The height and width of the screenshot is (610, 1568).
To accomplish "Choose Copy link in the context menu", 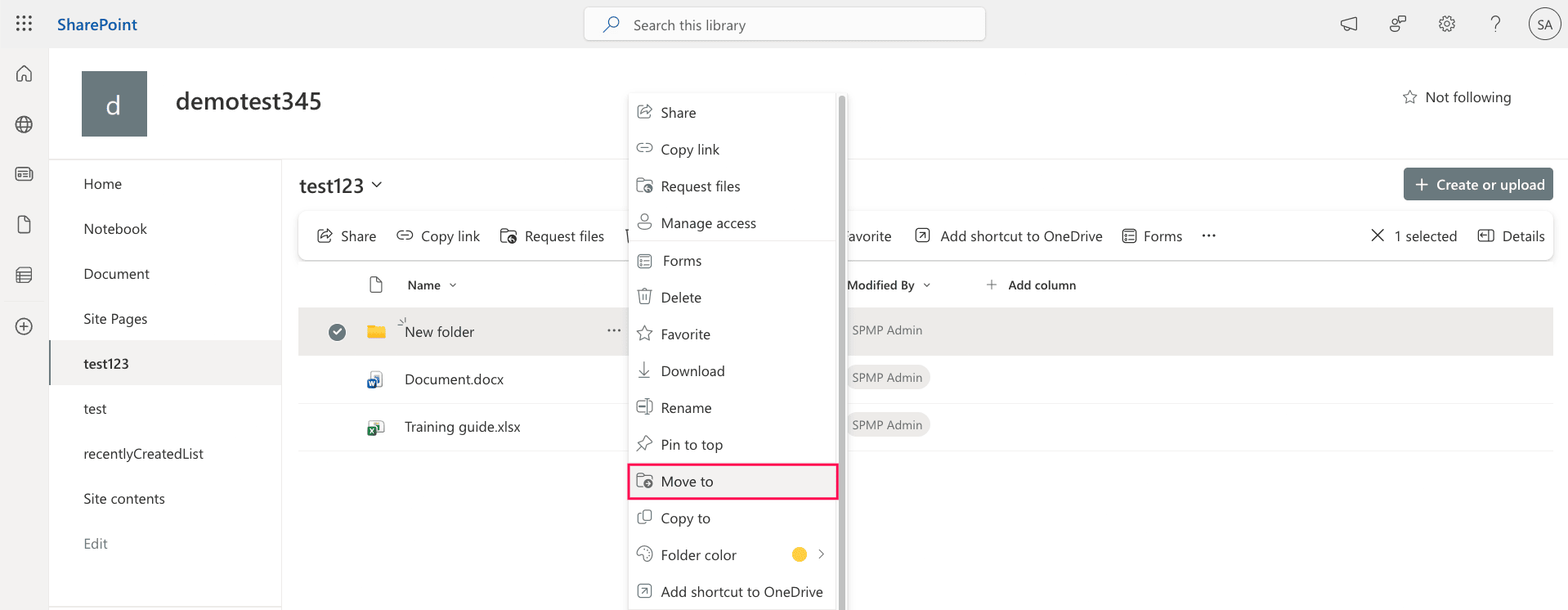I will point(732,150).
